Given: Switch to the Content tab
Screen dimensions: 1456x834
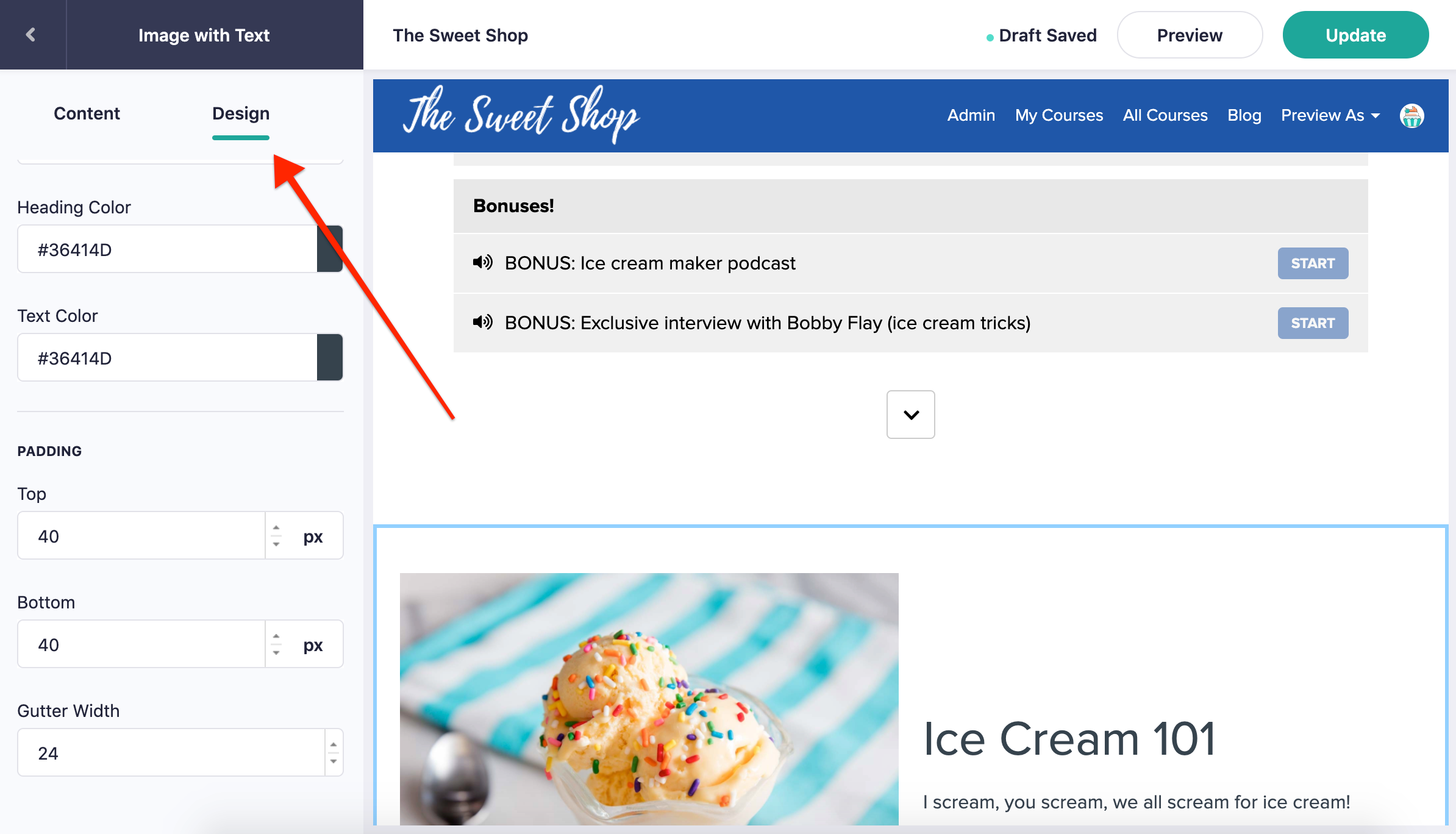Looking at the screenshot, I should coord(87,113).
